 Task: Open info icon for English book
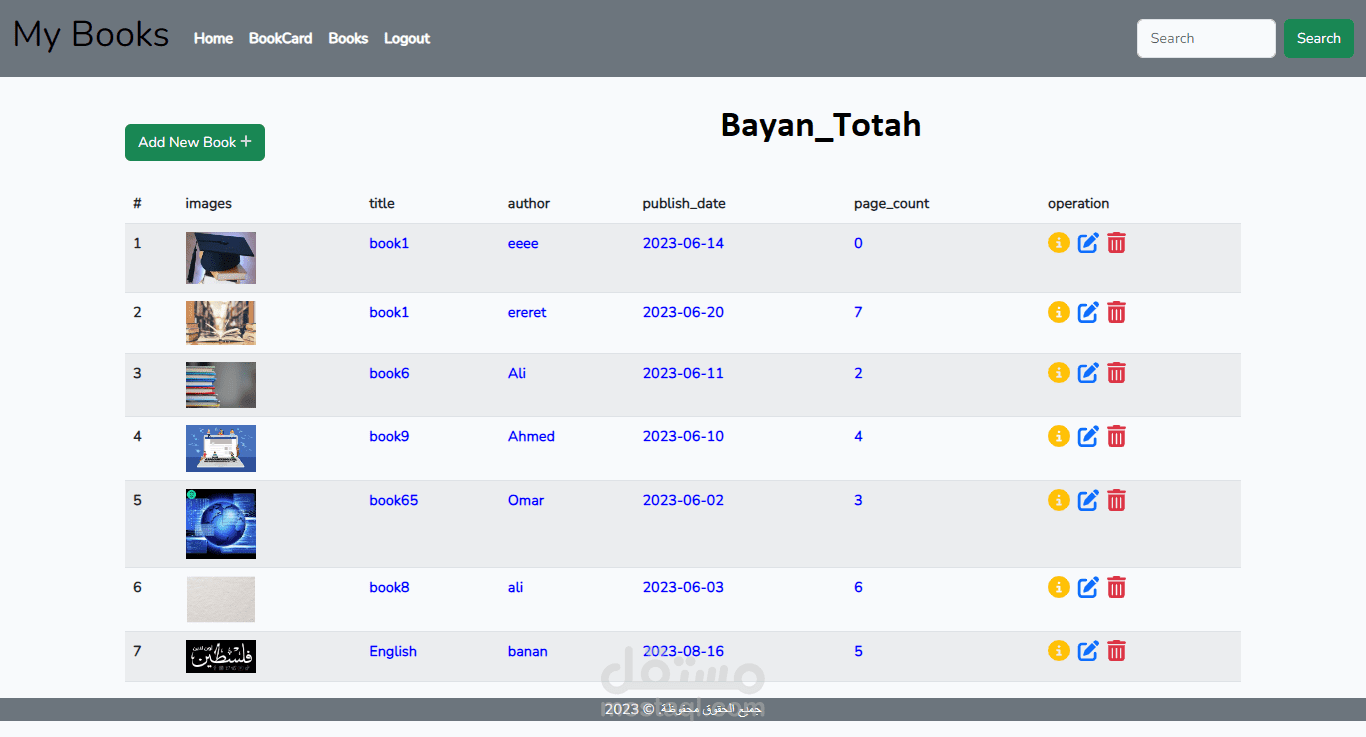(1059, 651)
